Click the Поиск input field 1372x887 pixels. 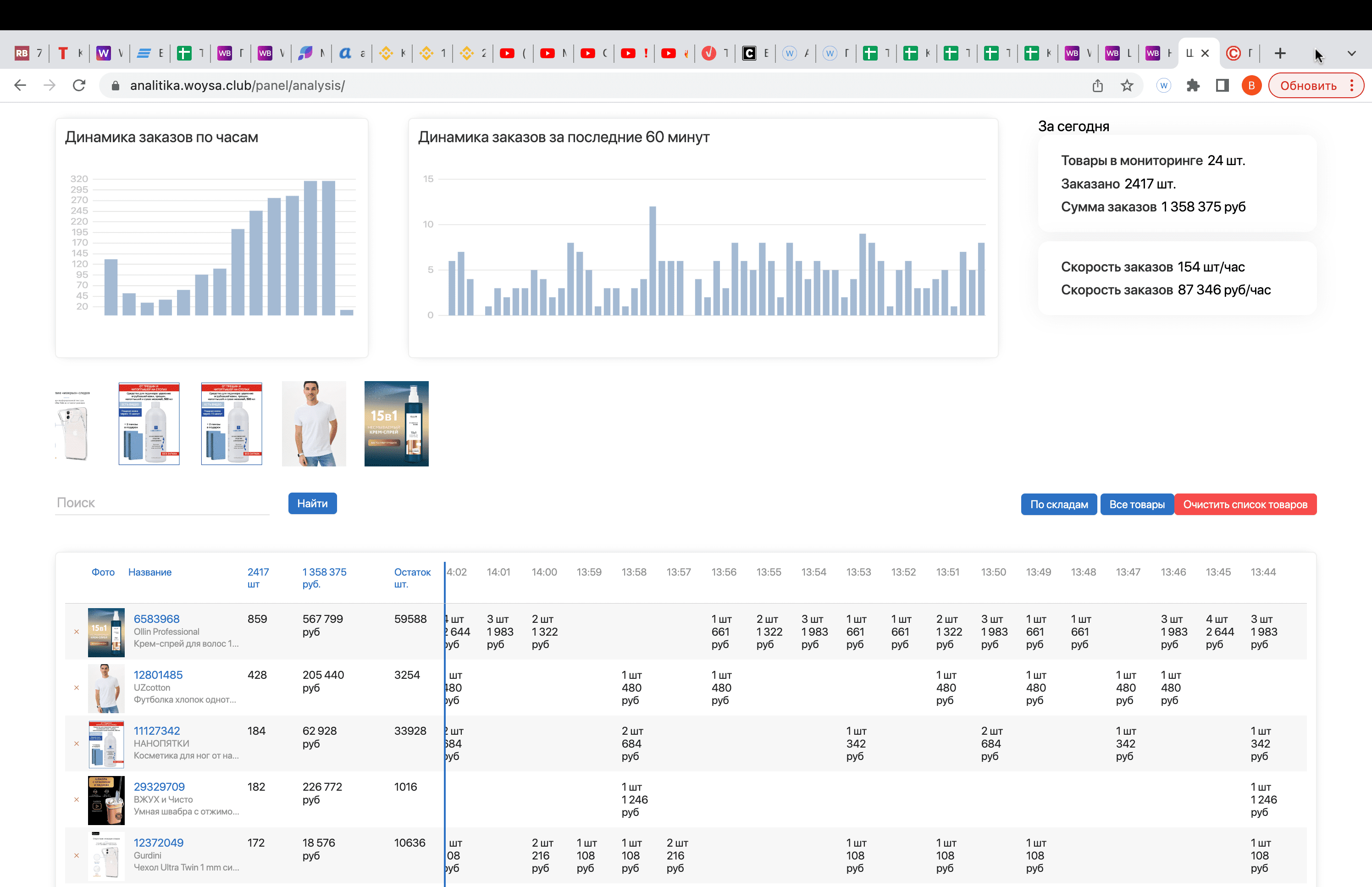click(x=162, y=503)
